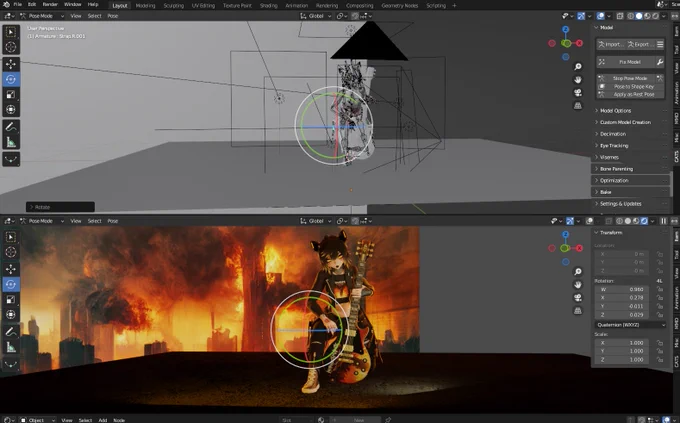Select the Move tool in upper viewport toolbar

pos(11,64)
